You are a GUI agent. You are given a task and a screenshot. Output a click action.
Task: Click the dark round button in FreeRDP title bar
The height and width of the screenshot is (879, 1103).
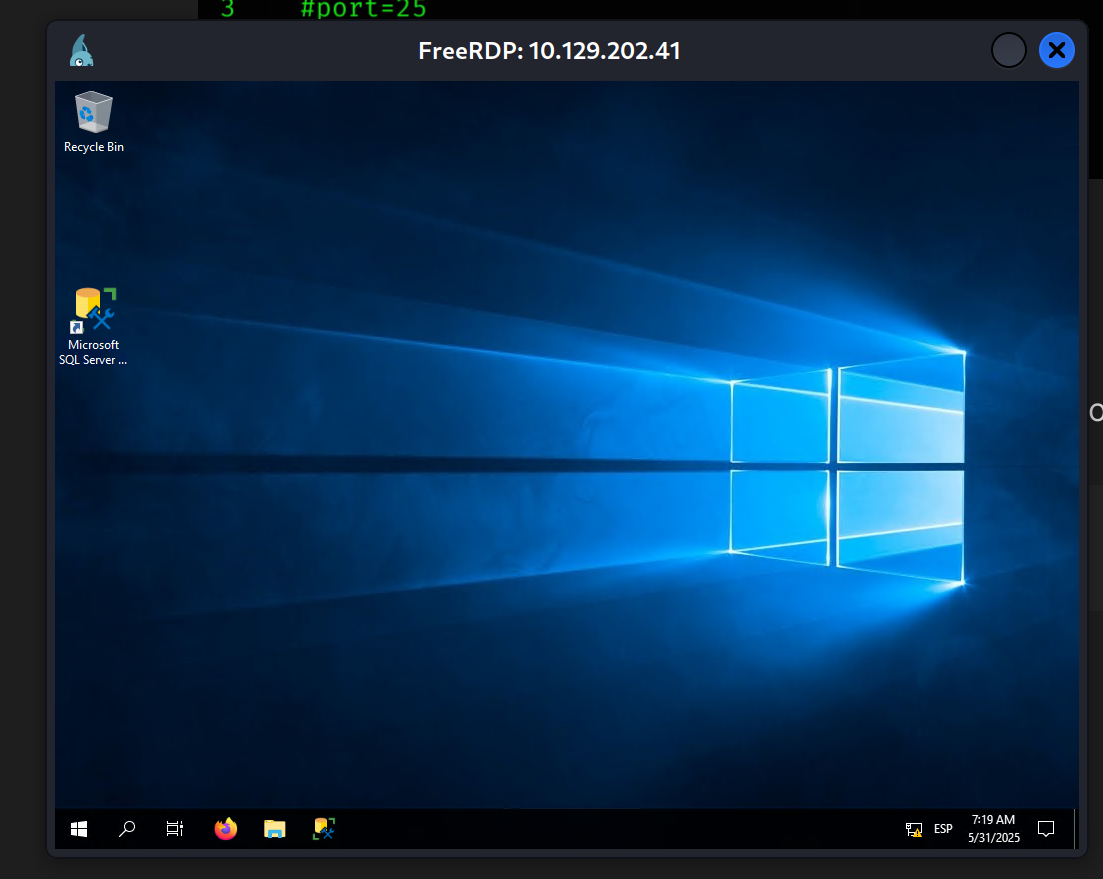pyautogui.click(x=1009, y=51)
